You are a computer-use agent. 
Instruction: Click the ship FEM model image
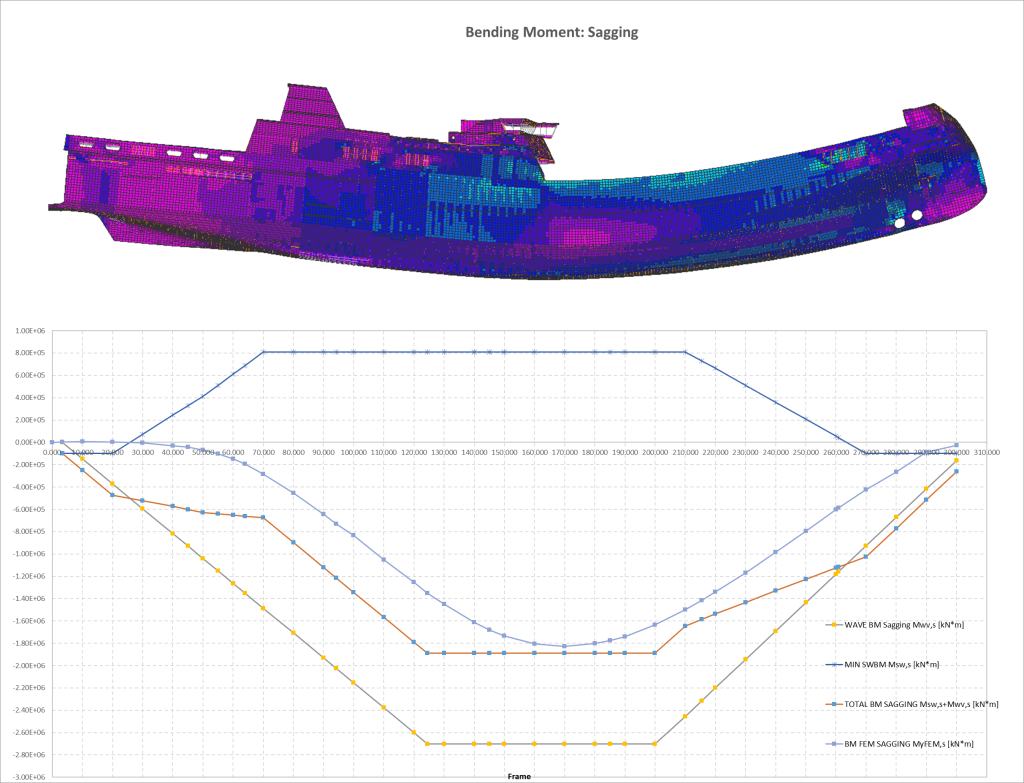click(x=517, y=182)
